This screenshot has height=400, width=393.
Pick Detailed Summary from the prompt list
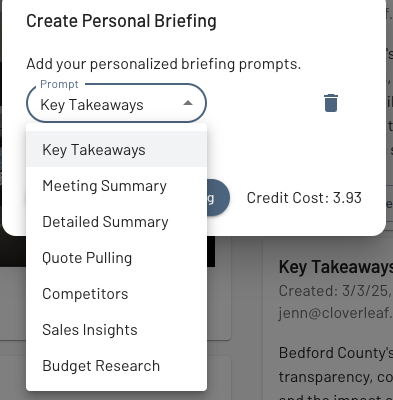116,222
